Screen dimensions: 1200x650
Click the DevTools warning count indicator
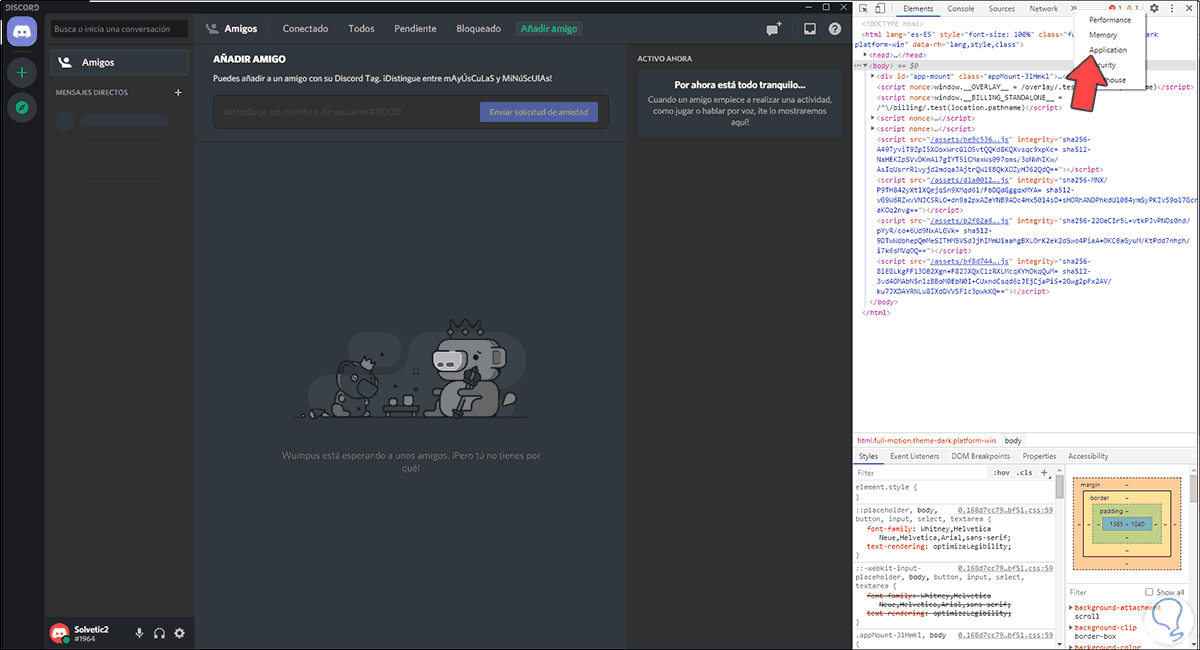tap(1132, 8)
